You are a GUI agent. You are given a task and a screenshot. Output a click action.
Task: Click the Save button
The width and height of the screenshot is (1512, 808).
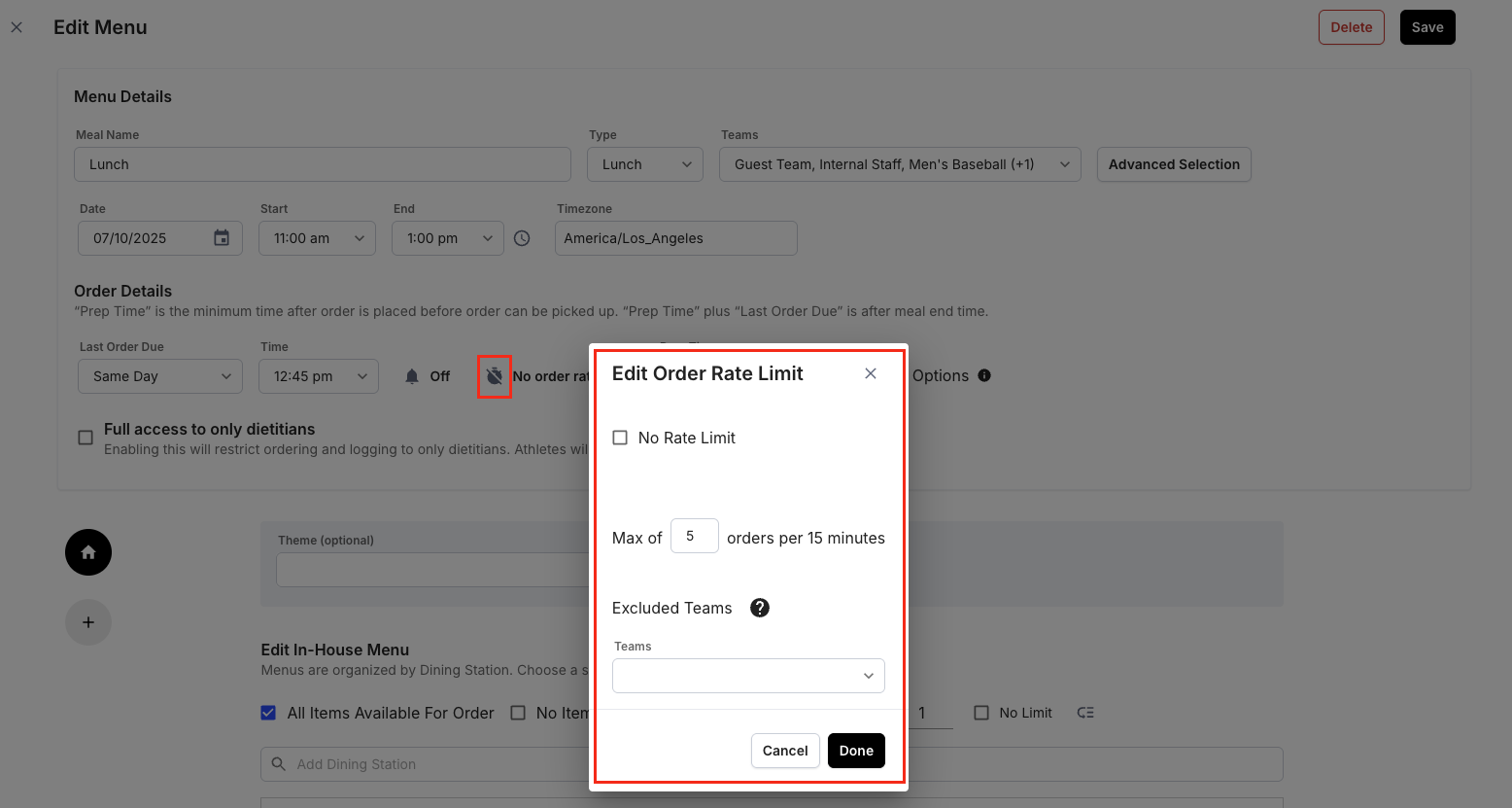coord(1427,27)
